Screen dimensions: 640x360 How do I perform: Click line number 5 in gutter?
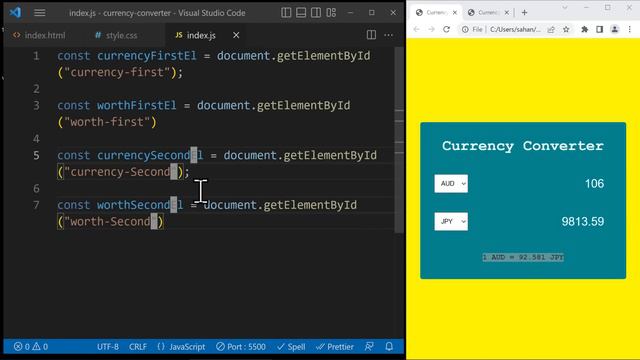pyautogui.click(x=36, y=156)
